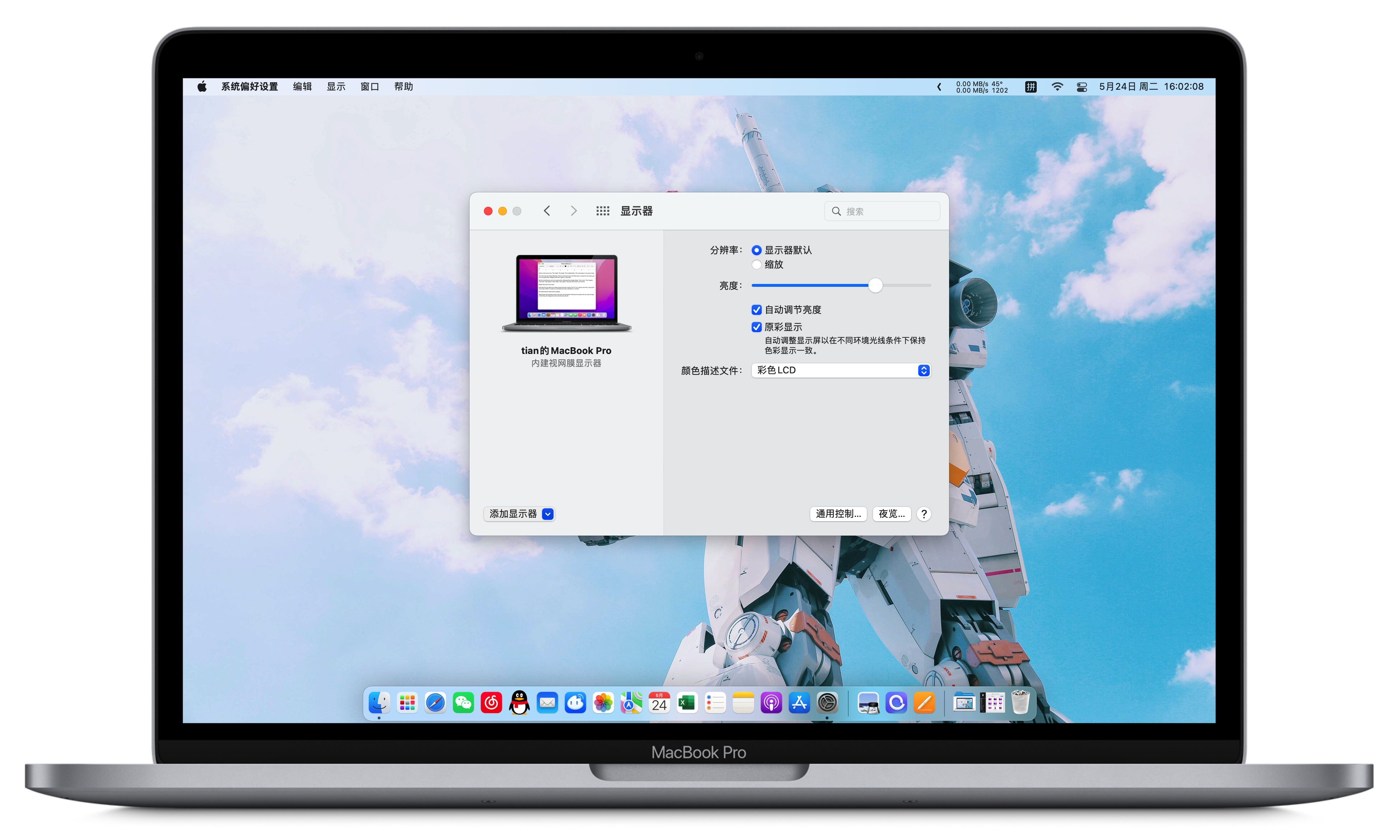The height and width of the screenshot is (840, 1400).
Task: Click the 搜索 search field
Action: pyautogui.click(x=881, y=211)
